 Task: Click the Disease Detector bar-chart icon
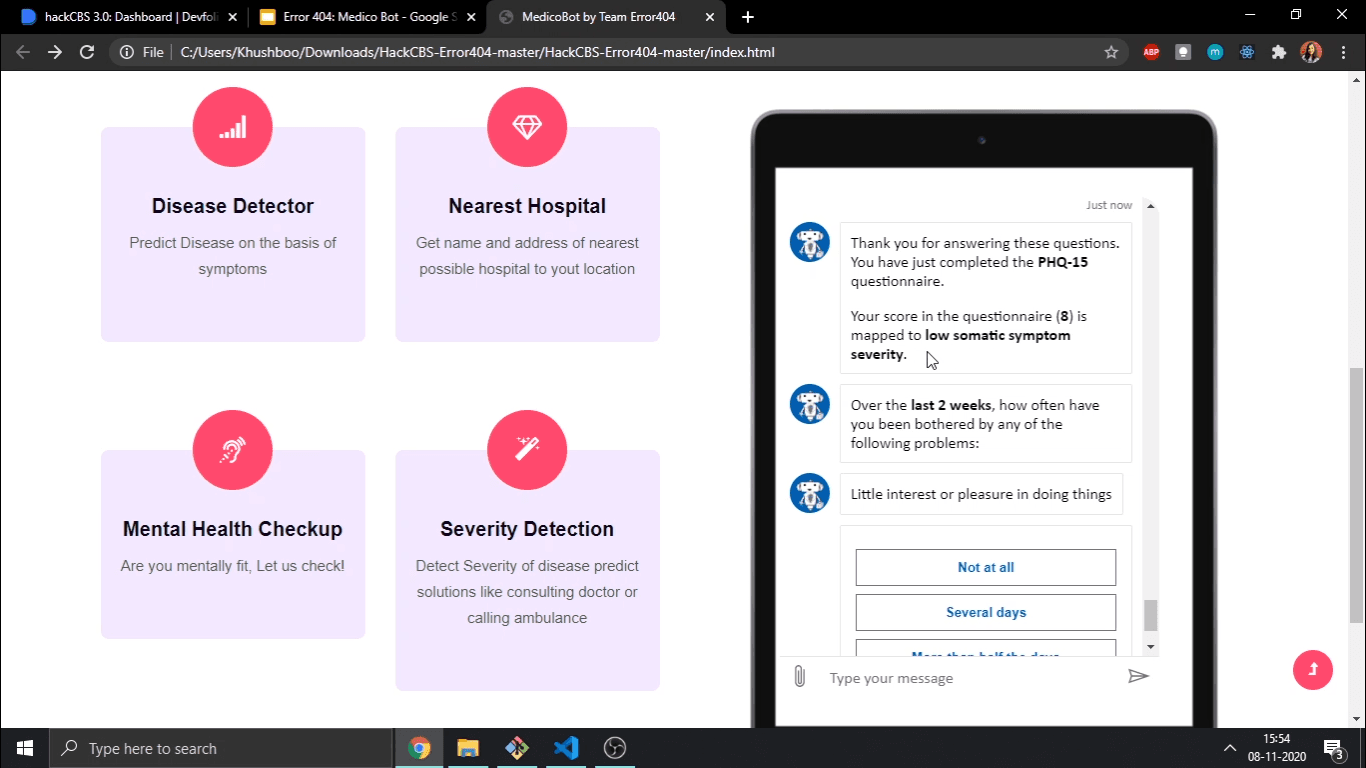pos(233,127)
